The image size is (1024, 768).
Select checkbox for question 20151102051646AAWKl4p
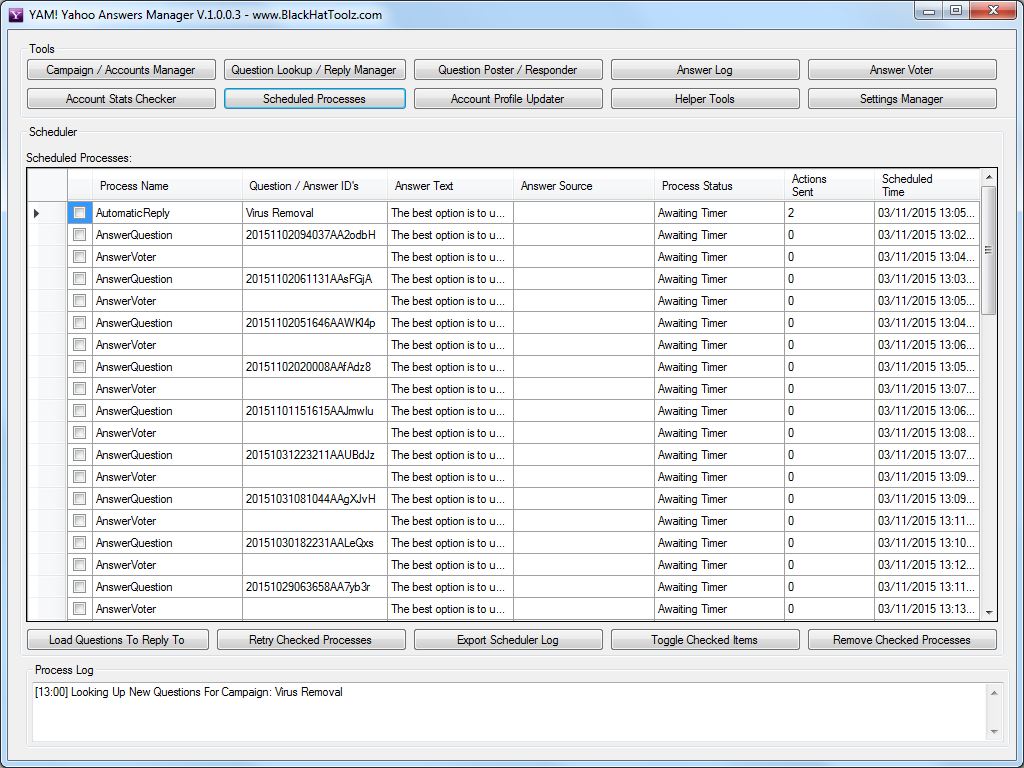pyautogui.click(x=80, y=323)
